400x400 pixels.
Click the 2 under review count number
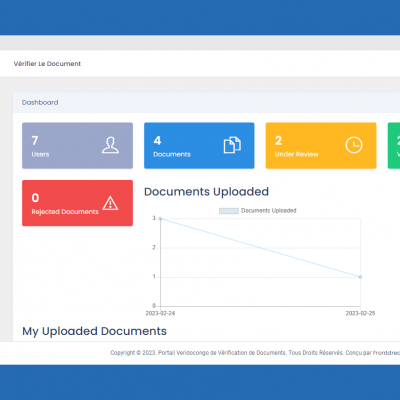278,140
